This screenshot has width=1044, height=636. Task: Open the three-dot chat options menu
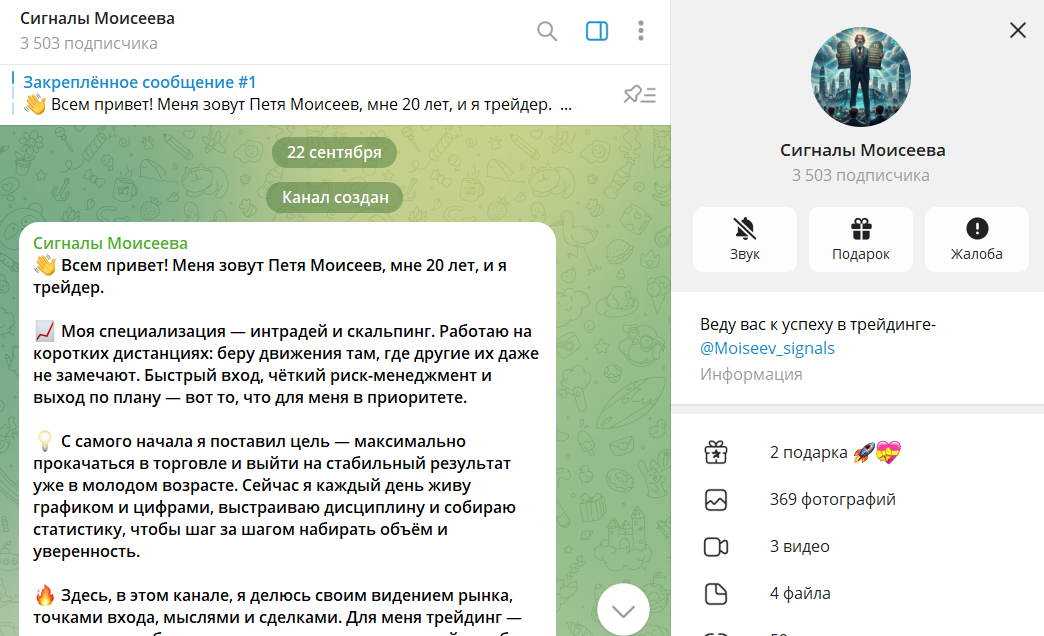coord(641,31)
